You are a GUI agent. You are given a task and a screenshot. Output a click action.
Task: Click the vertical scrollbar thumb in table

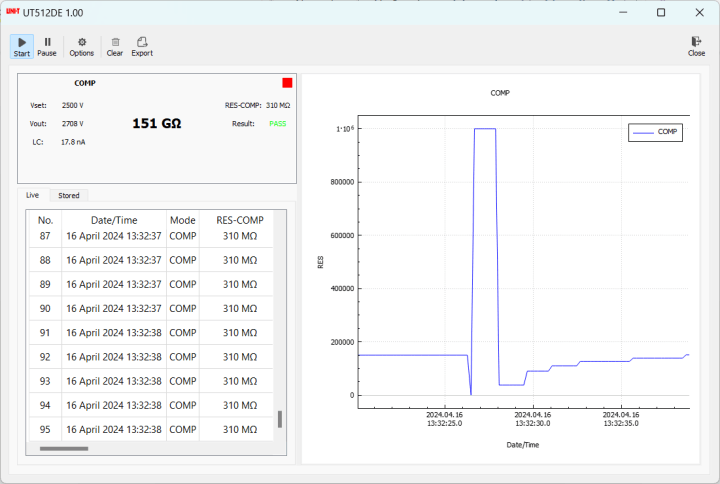click(280, 419)
